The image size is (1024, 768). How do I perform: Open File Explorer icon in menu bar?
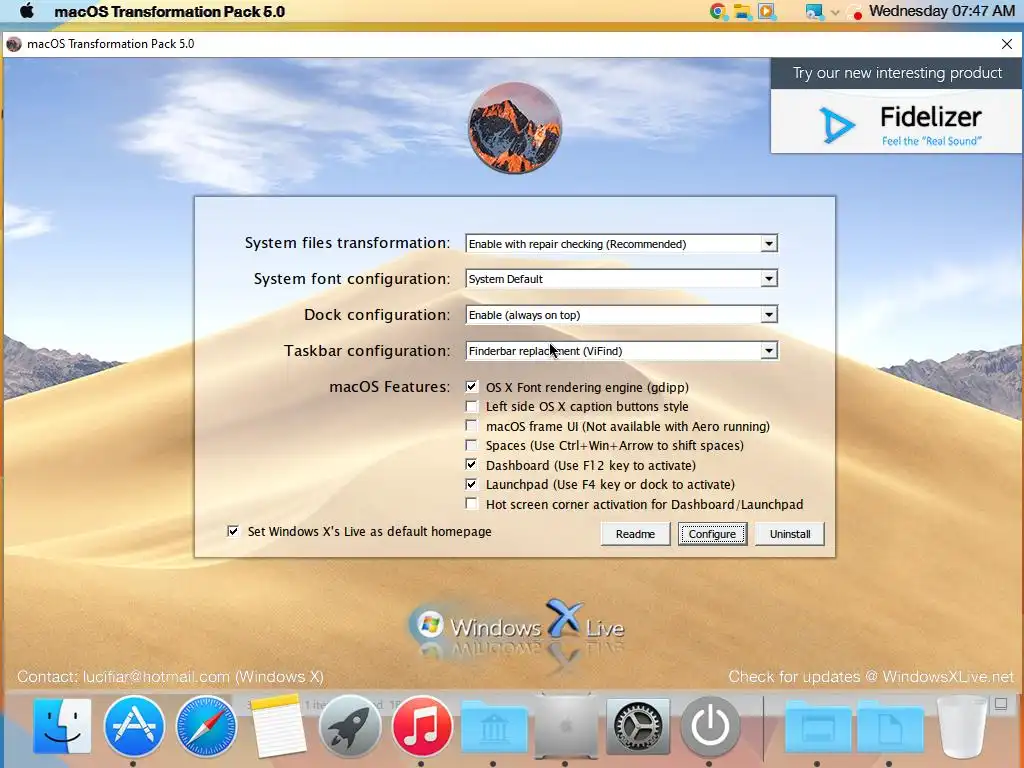[x=742, y=11]
